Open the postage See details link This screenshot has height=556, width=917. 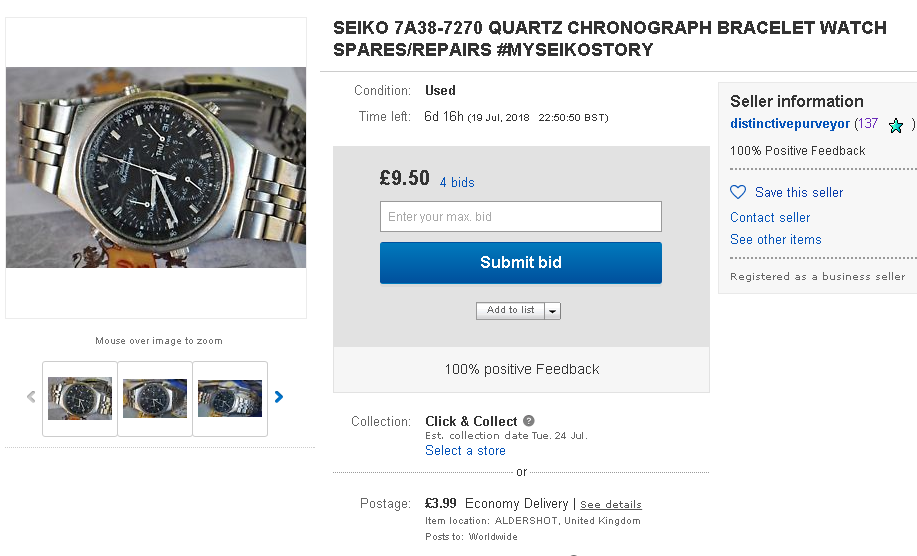pos(611,505)
